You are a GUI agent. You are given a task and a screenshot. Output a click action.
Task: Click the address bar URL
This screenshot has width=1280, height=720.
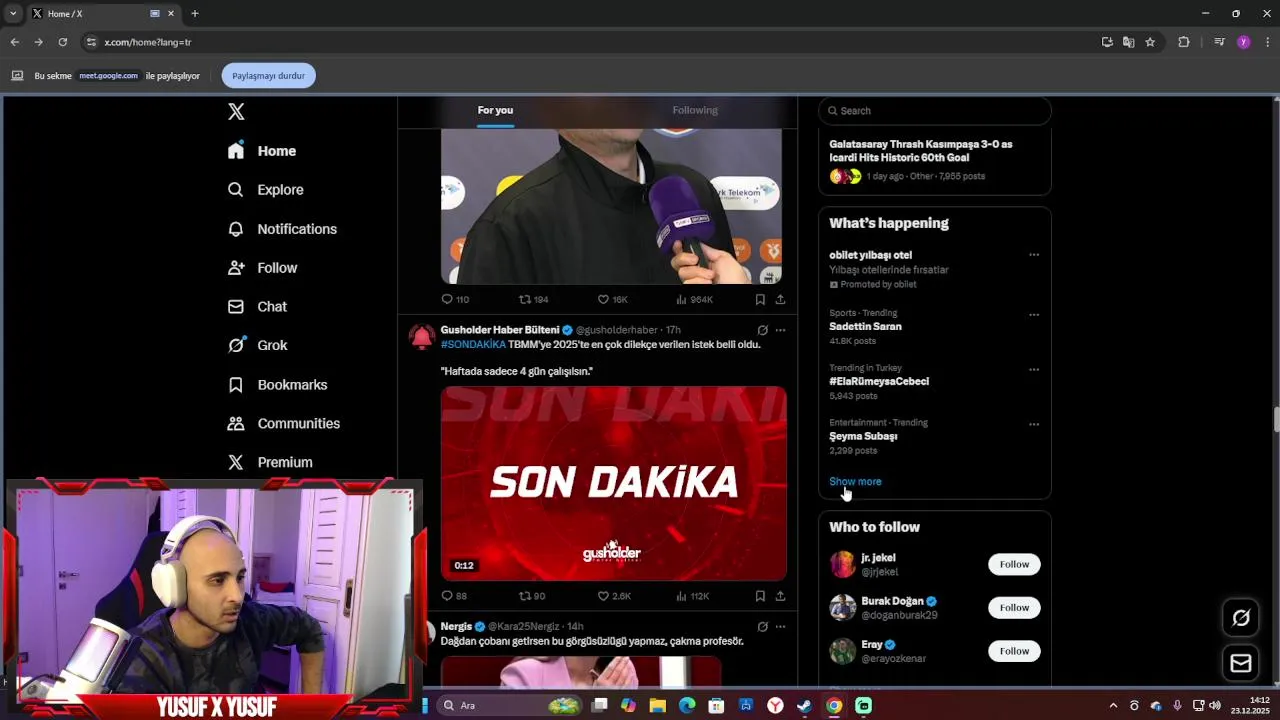(x=148, y=42)
